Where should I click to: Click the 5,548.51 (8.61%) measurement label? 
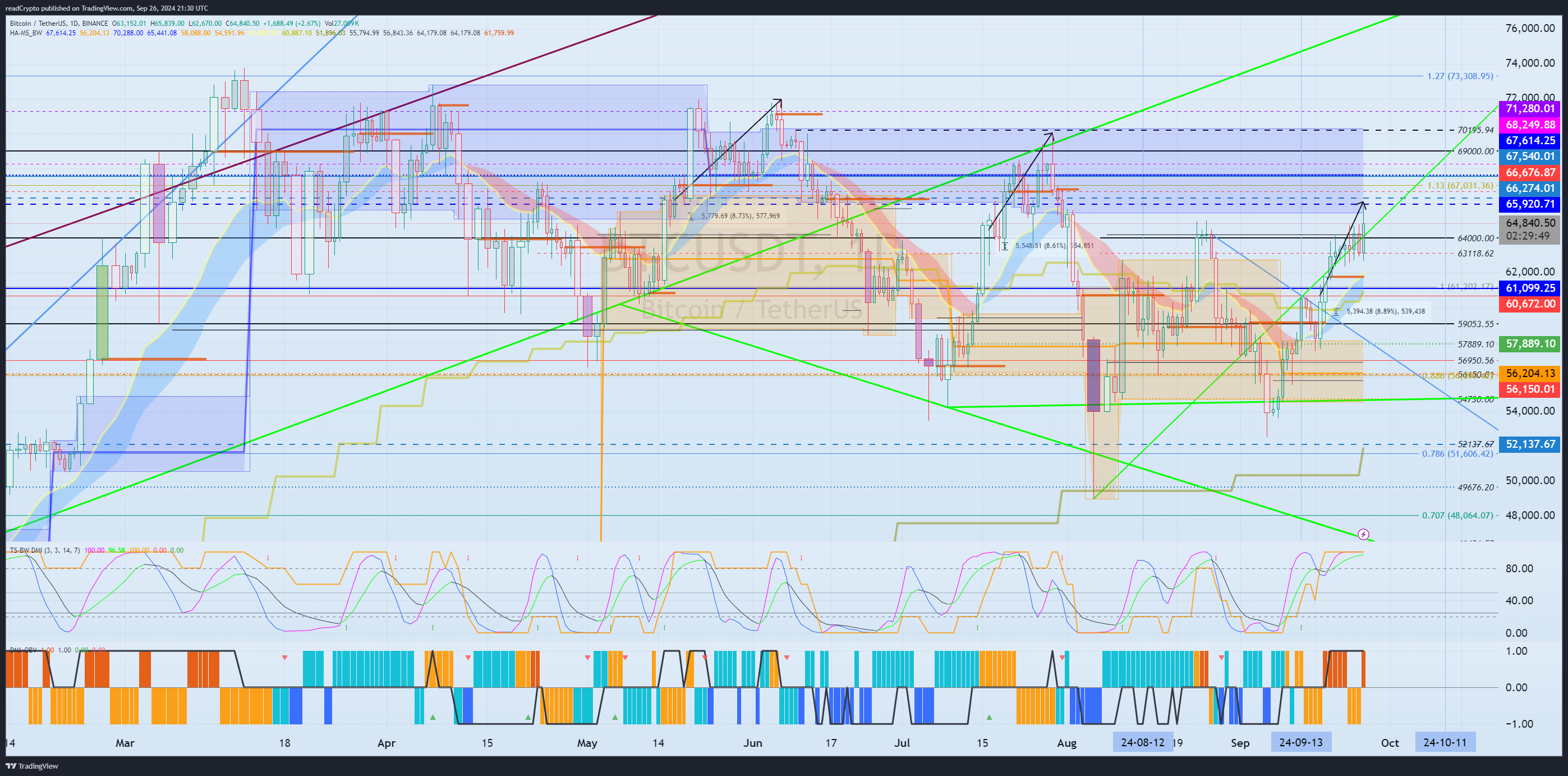1054,246
